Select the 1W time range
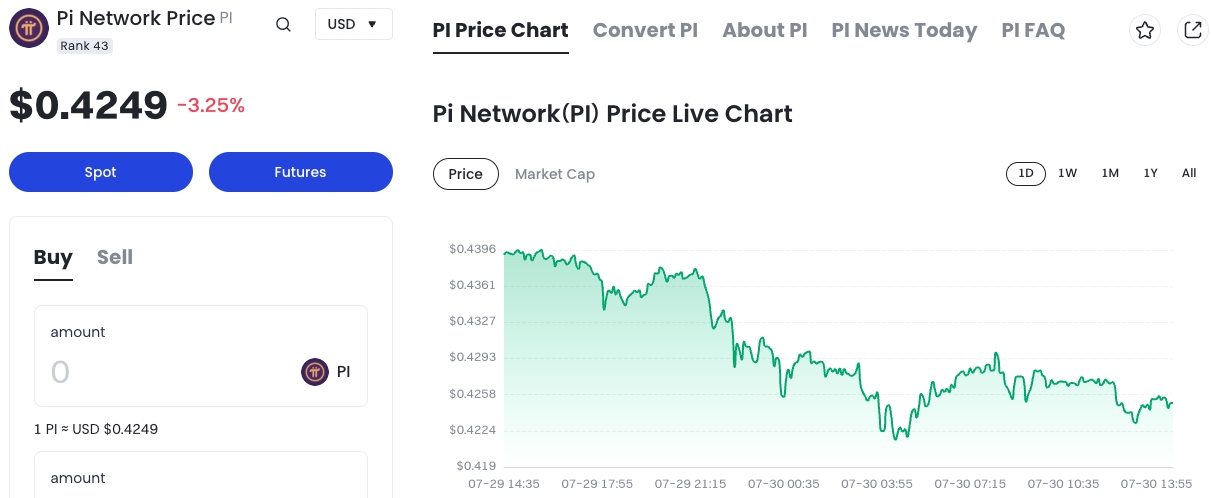This screenshot has width=1211, height=498. tap(1067, 173)
